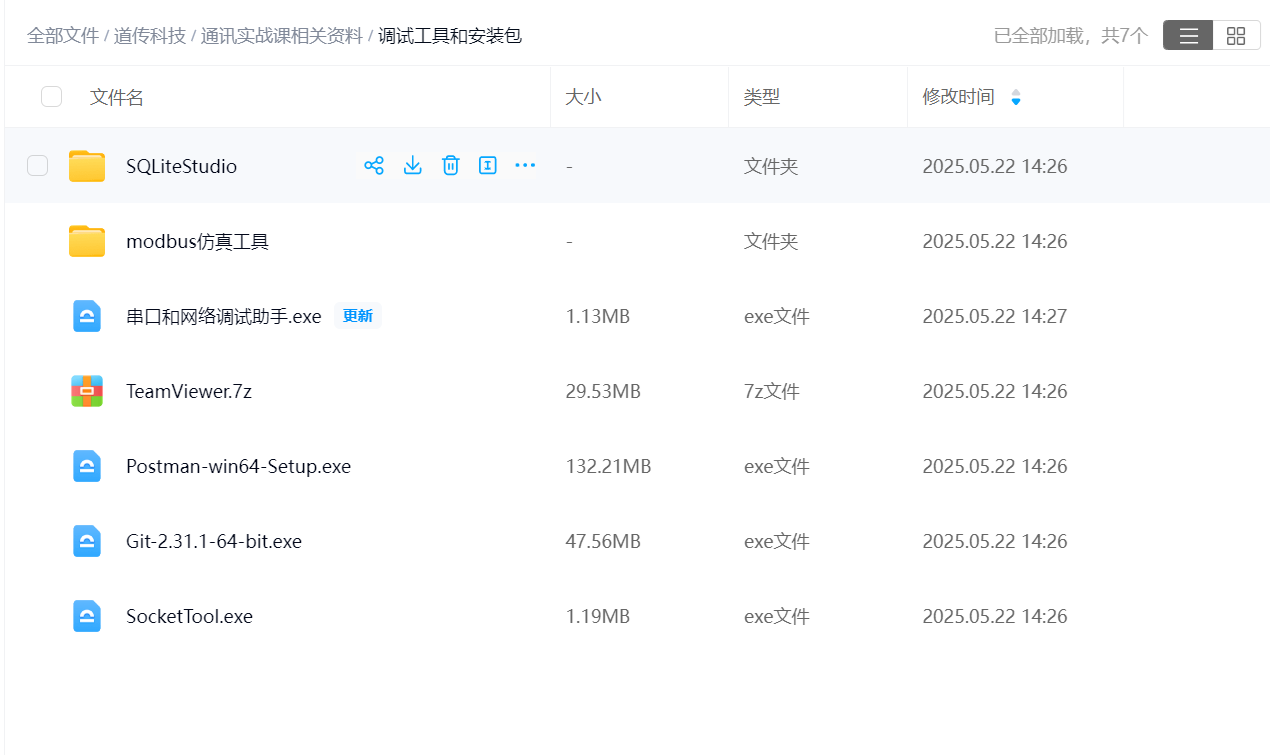The image size is (1270, 755).
Task: Click the 更新 badge
Action: pyautogui.click(x=358, y=316)
